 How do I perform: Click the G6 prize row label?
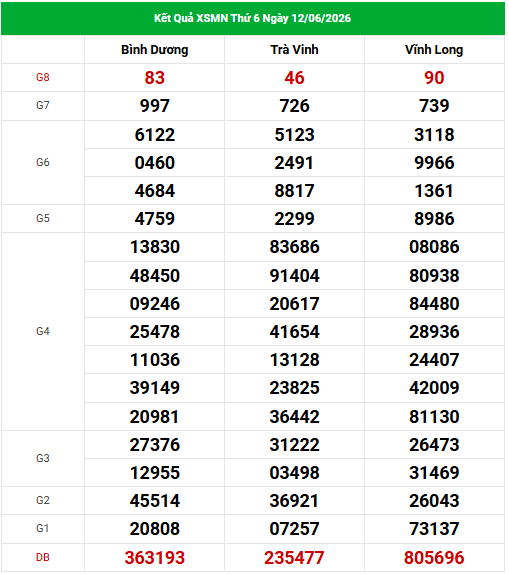tap(43, 163)
